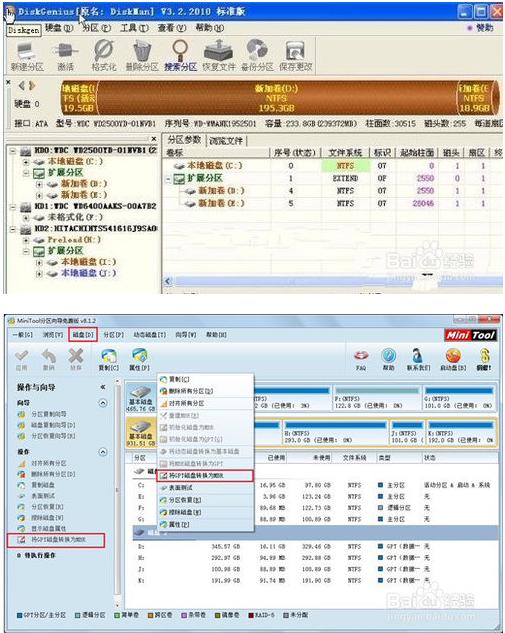Click the back arrow beside the DiskGenius disk bar
This screenshot has width=505, height=633.
(x=22, y=86)
